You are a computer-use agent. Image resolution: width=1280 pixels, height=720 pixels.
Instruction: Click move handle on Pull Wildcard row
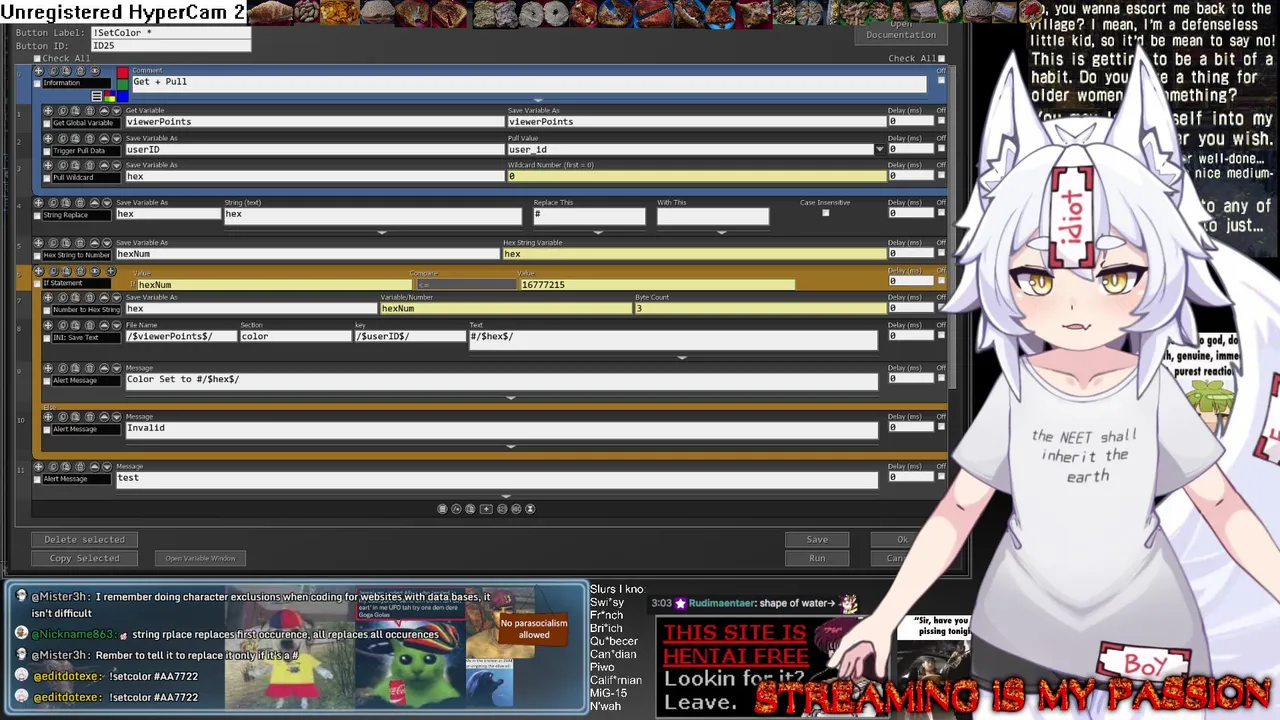point(48,165)
